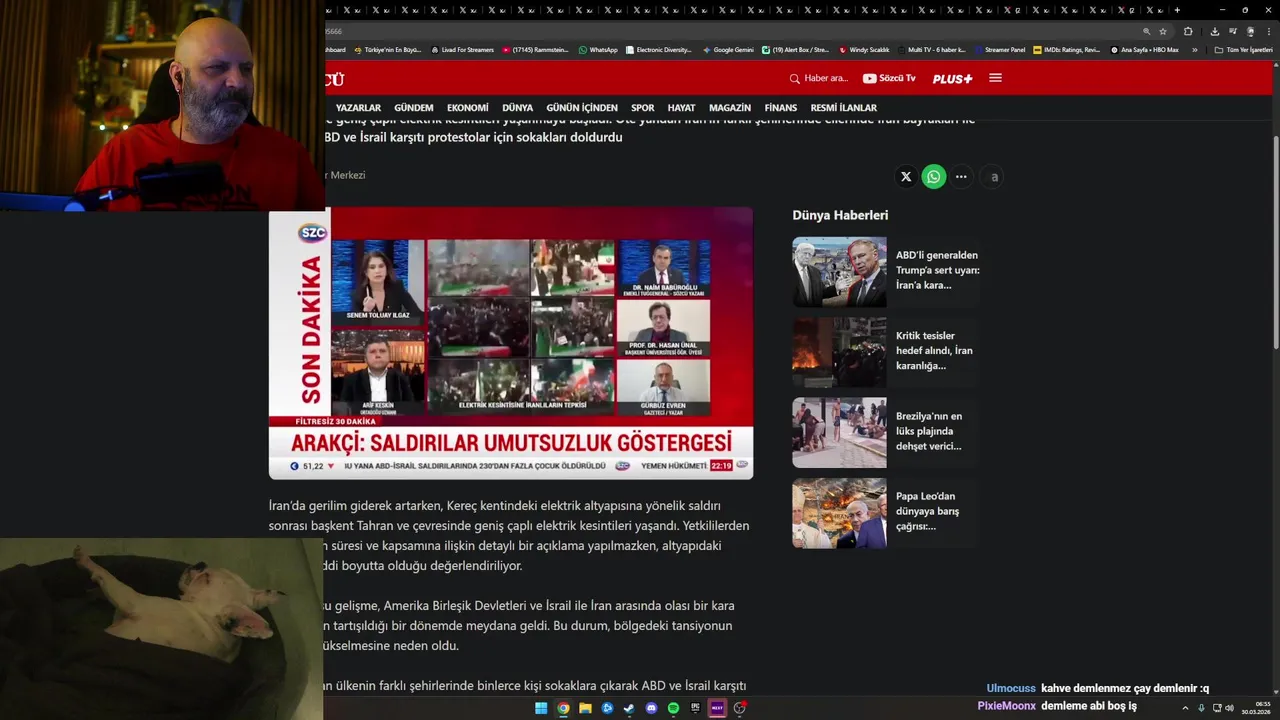Viewport: 1280px width, 720px height.
Task: Open the hamburger menu in red header
Action: pos(995,78)
